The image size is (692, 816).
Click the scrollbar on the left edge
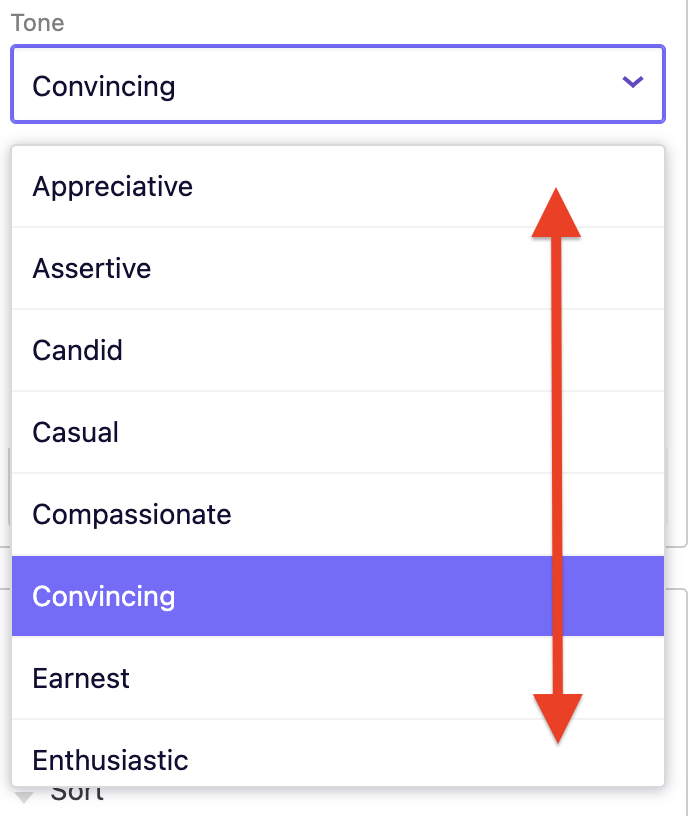(6, 480)
